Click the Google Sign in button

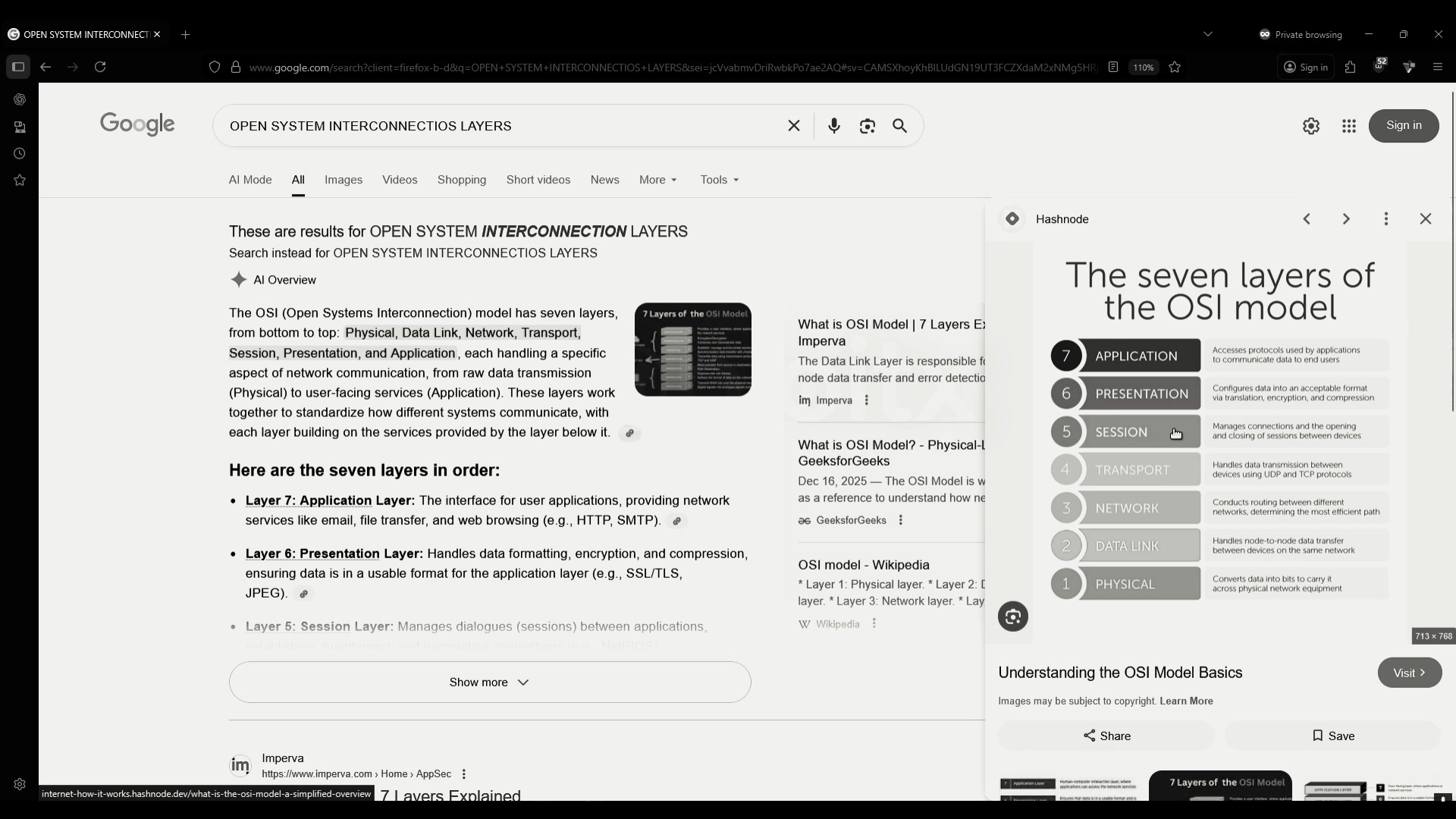pos(1404,126)
